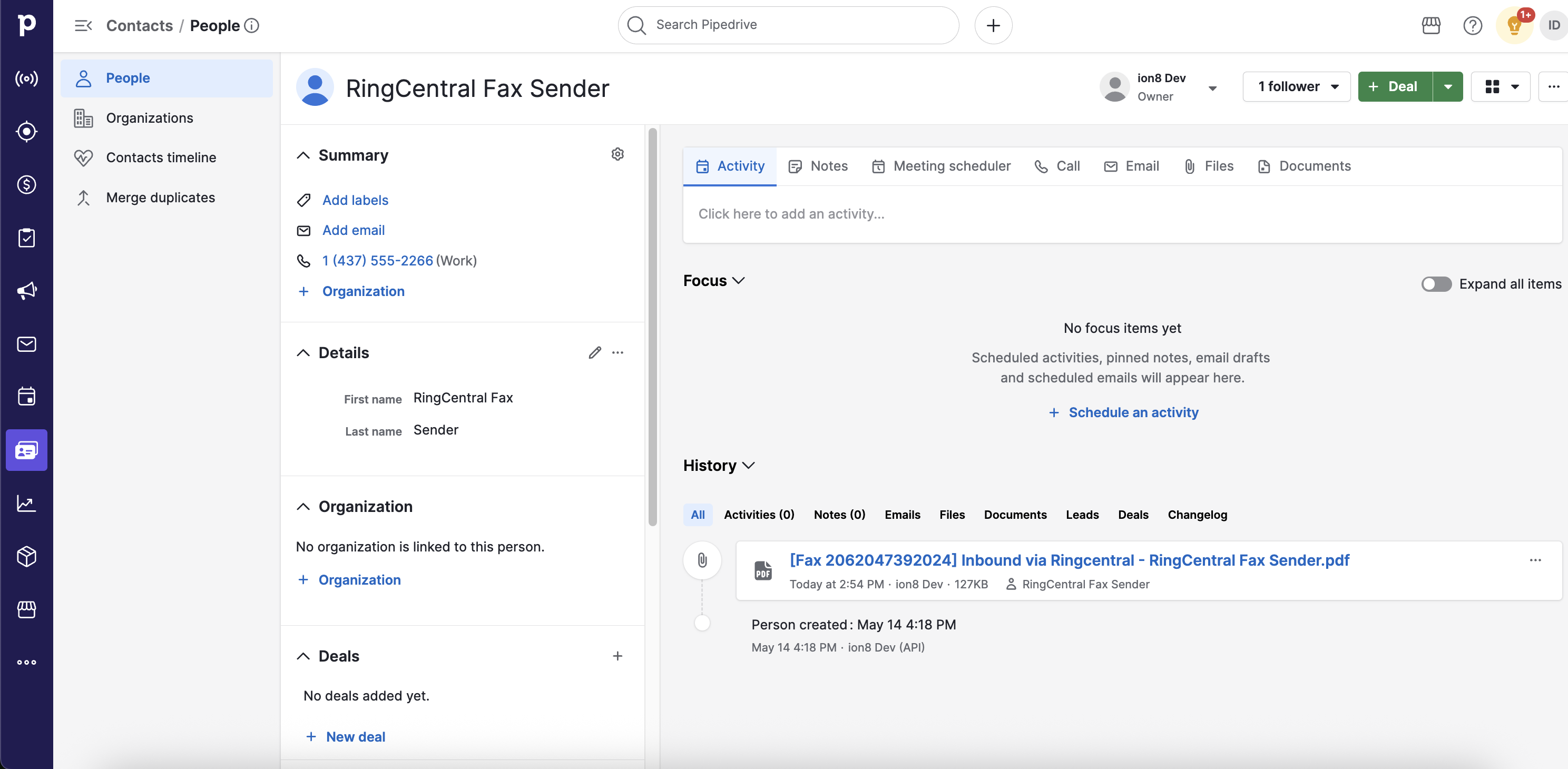The image size is (1568, 769).
Task: Select the Changelog history filter
Action: point(1197,515)
